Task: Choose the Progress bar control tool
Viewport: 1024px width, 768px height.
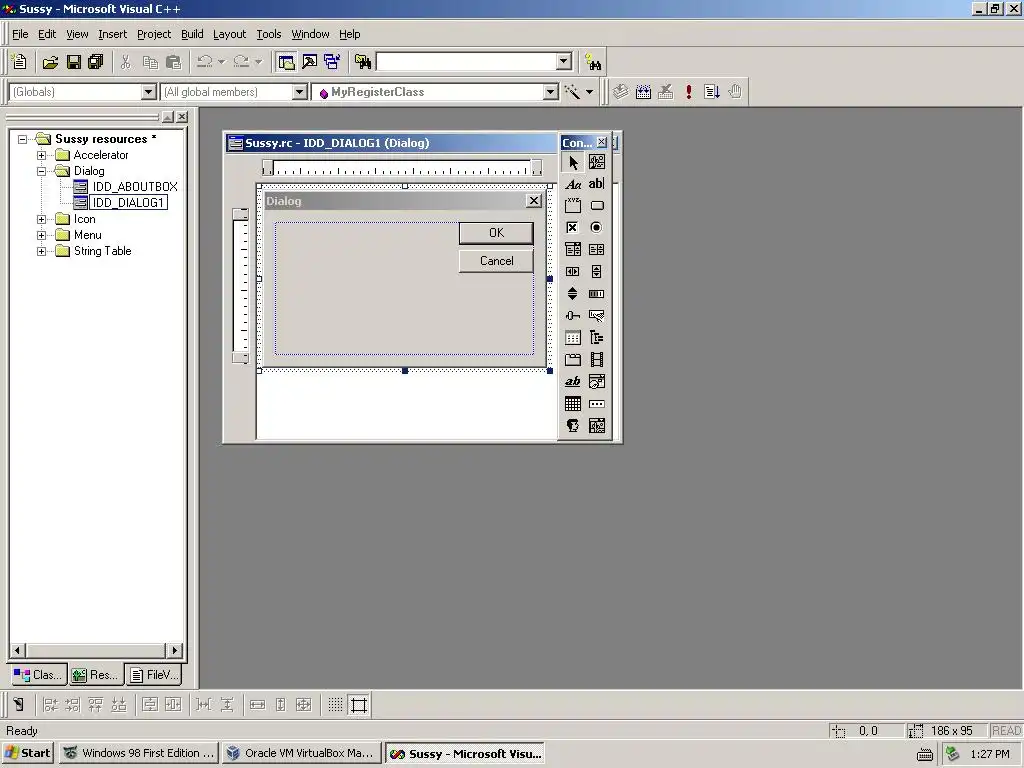Action: pos(597,294)
